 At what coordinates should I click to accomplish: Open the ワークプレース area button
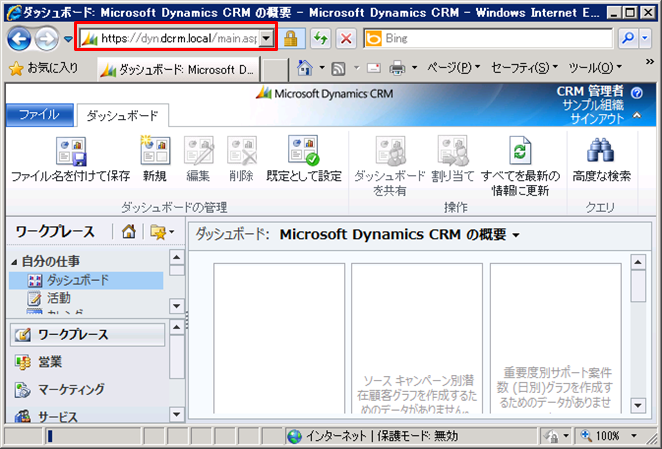coord(87,335)
